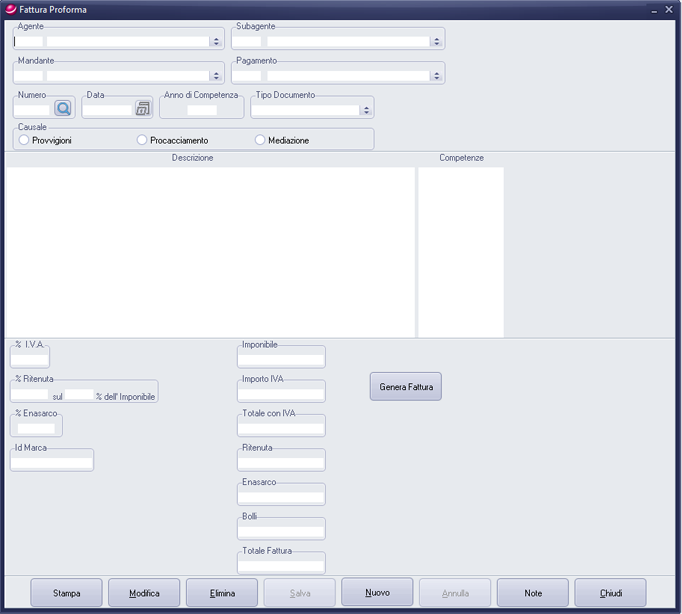This screenshot has width=682, height=614.
Task: Choose the Procacciamento causale option
Action: point(142,140)
